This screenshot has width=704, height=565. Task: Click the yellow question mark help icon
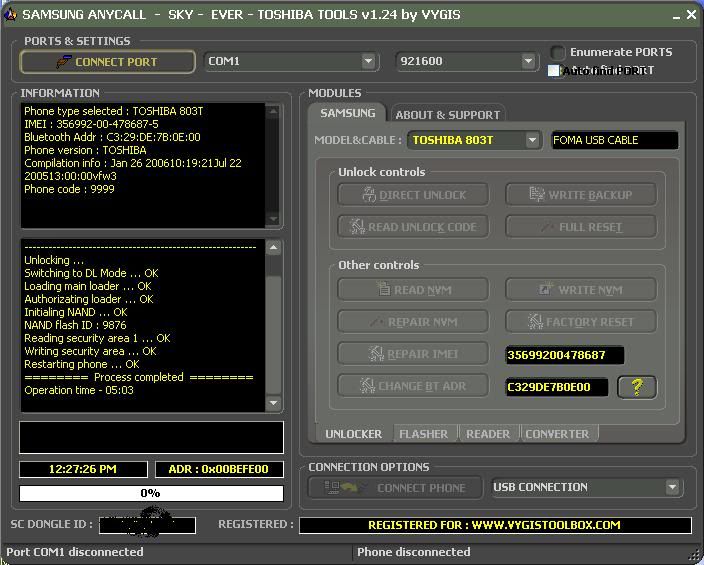coord(637,387)
